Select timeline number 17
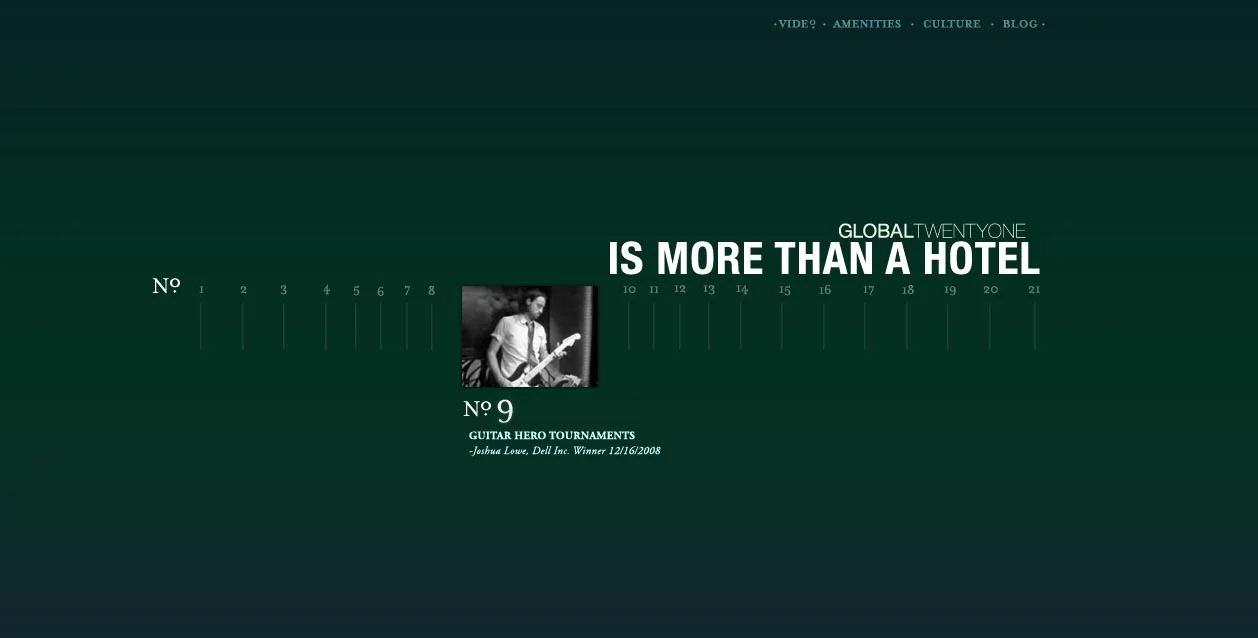1258x638 pixels. pyautogui.click(x=868, y=290)
